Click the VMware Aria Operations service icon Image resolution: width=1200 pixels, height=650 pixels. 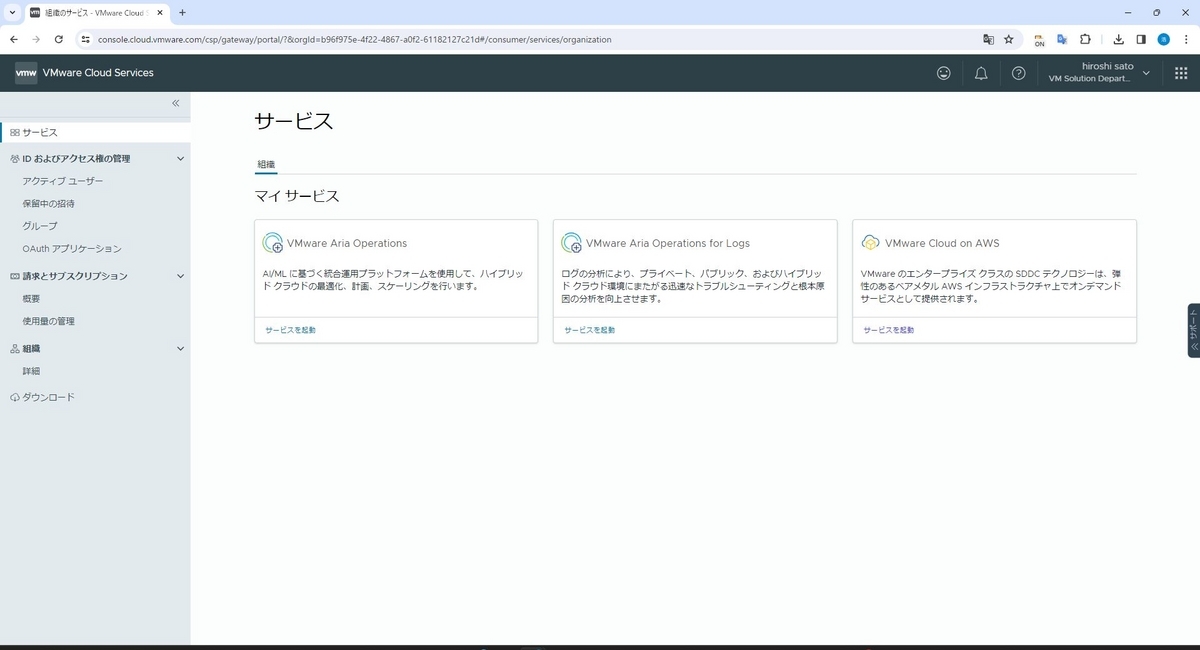[x=272, y=243]
